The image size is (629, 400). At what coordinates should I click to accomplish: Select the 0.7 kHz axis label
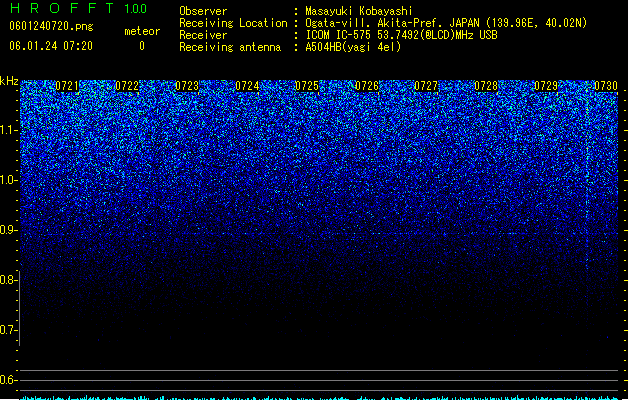[8, 330]
